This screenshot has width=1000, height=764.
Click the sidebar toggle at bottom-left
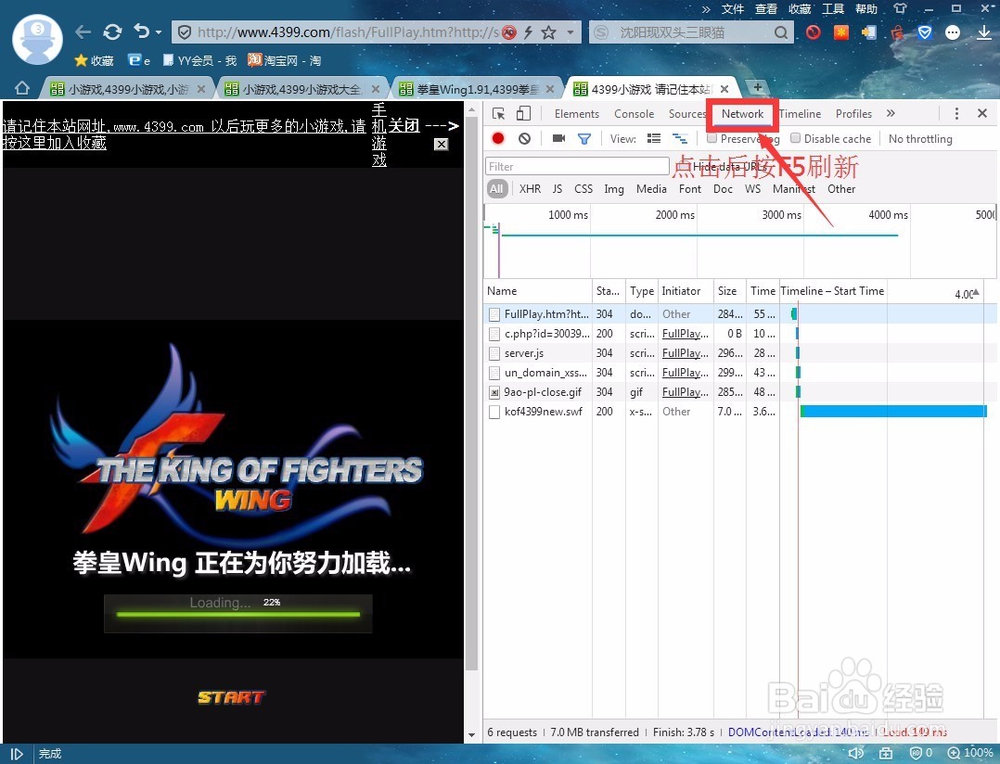click(17, 754)
